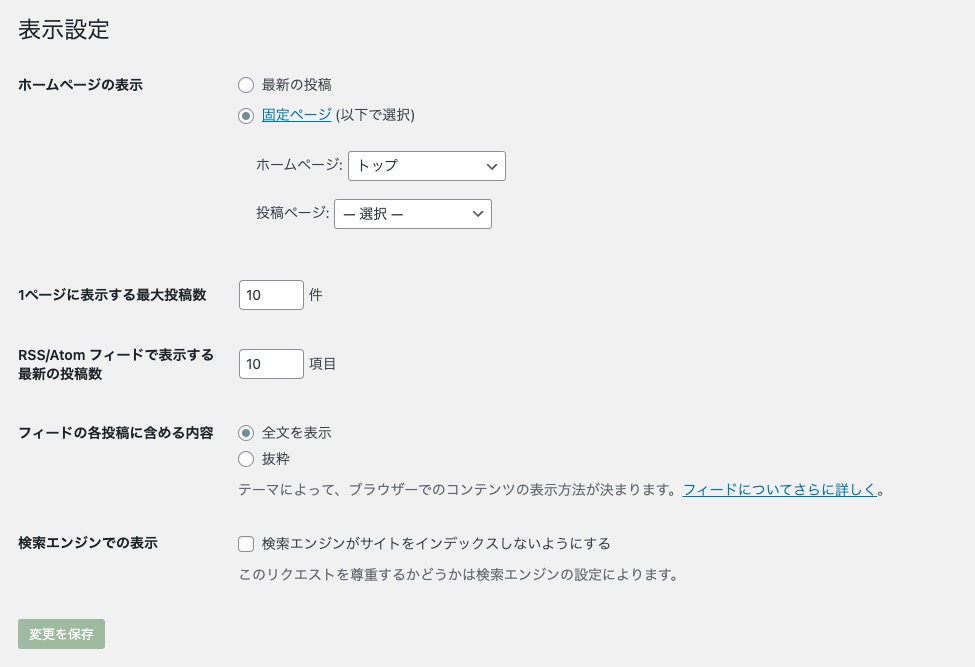Open the 投稿ページ dropdown showing 選択
975x667 pixels.
click(412, 214)
